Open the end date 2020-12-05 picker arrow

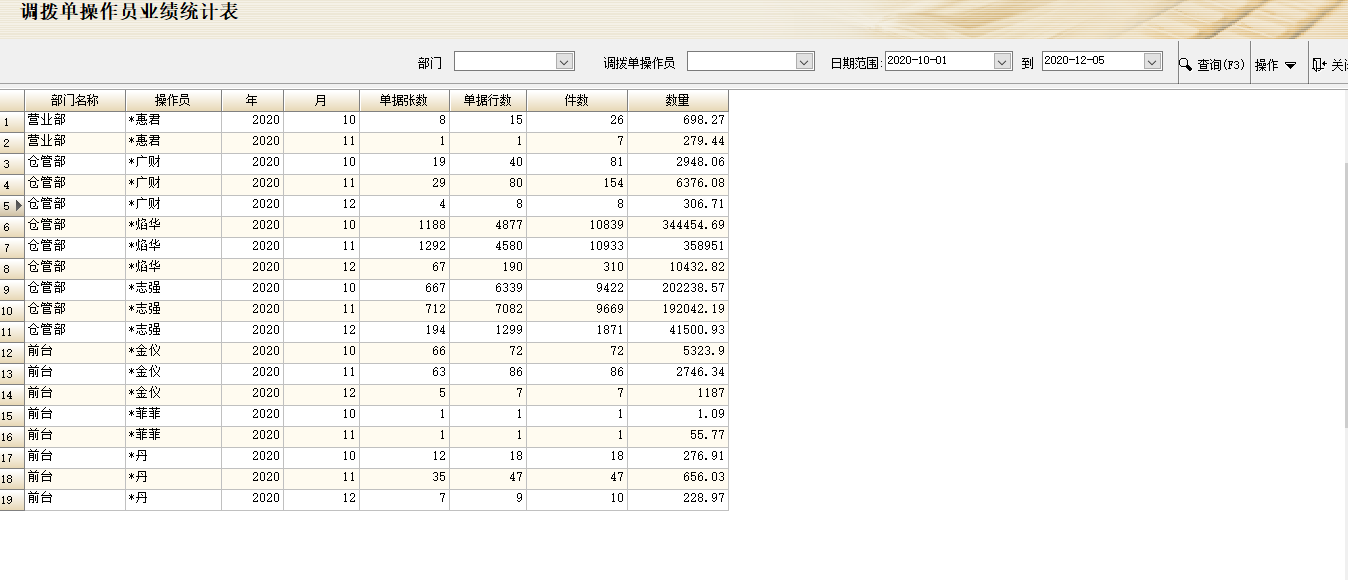tap(1152, 62)
